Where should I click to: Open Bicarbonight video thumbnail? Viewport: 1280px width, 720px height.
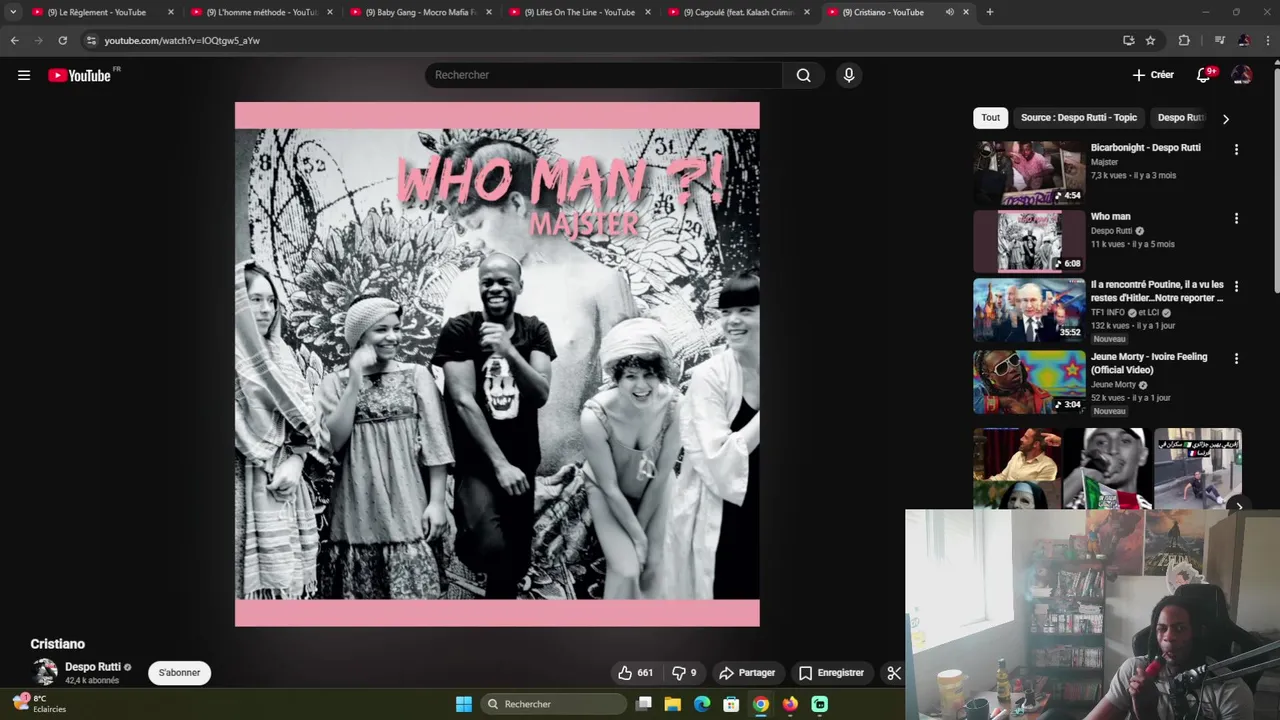(1029, 172)
